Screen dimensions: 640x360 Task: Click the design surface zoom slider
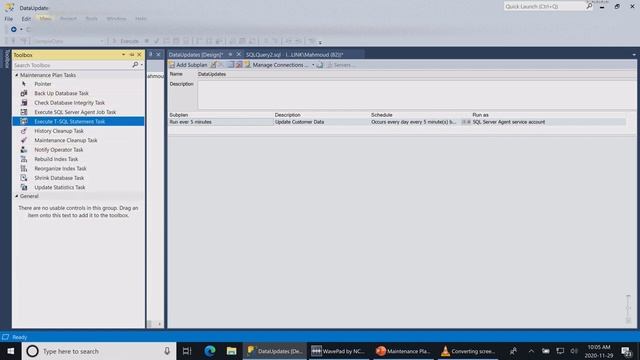(x=628, y=309)
